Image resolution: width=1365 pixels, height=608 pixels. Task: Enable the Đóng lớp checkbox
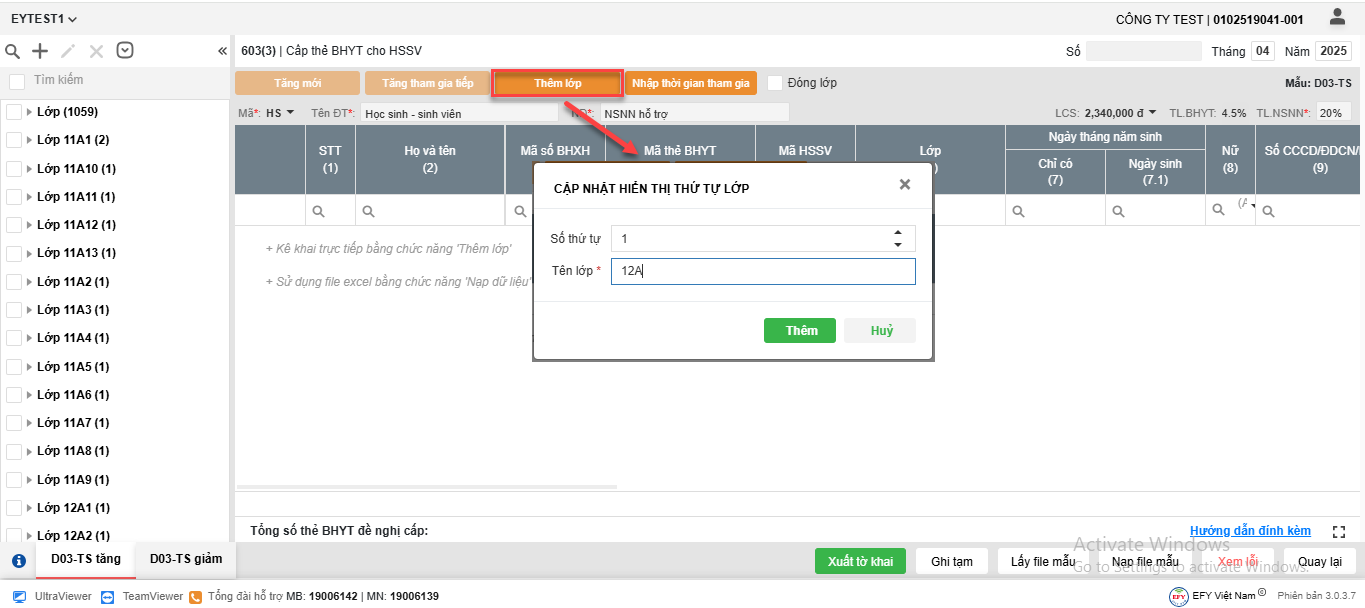[x=775, y=83]
